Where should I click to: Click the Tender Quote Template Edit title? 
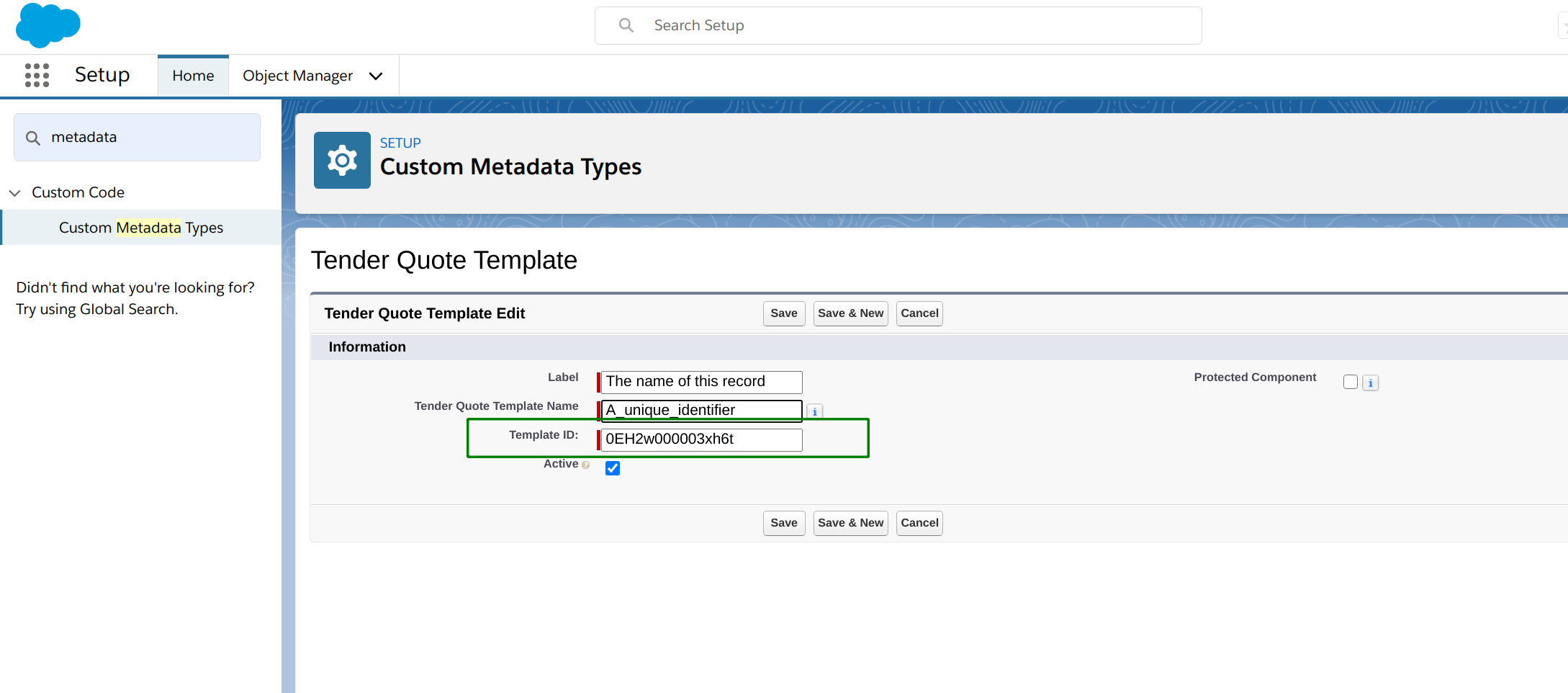click(425, 313)
